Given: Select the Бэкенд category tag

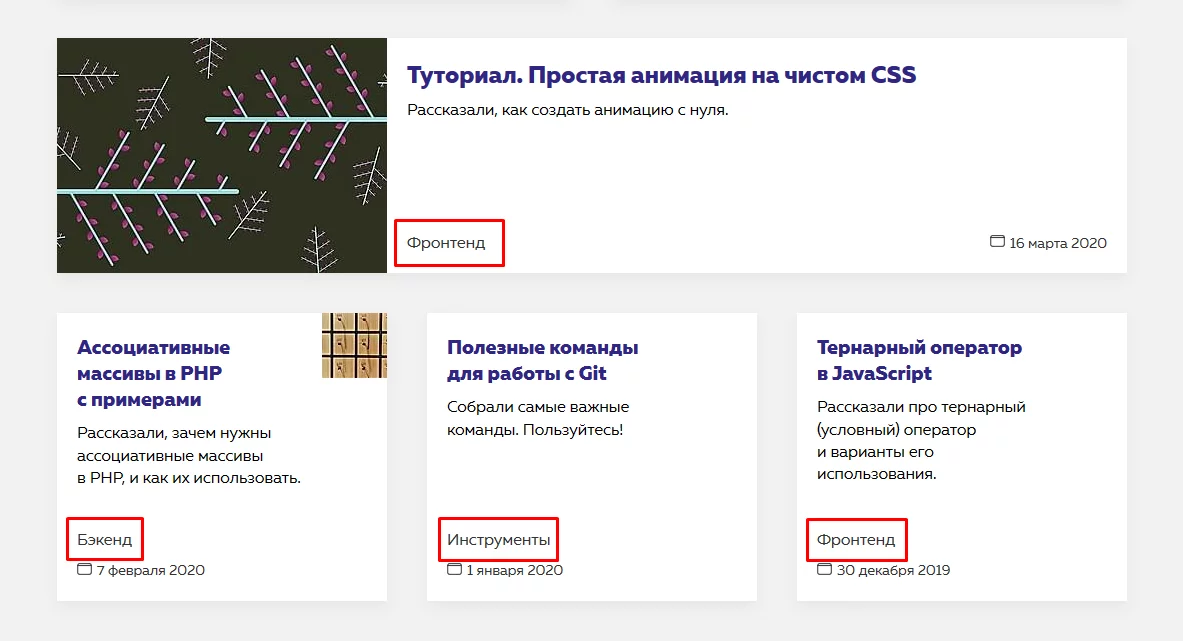Looking at the screenshot, I should pyautogui.click(x=105, y=538).
